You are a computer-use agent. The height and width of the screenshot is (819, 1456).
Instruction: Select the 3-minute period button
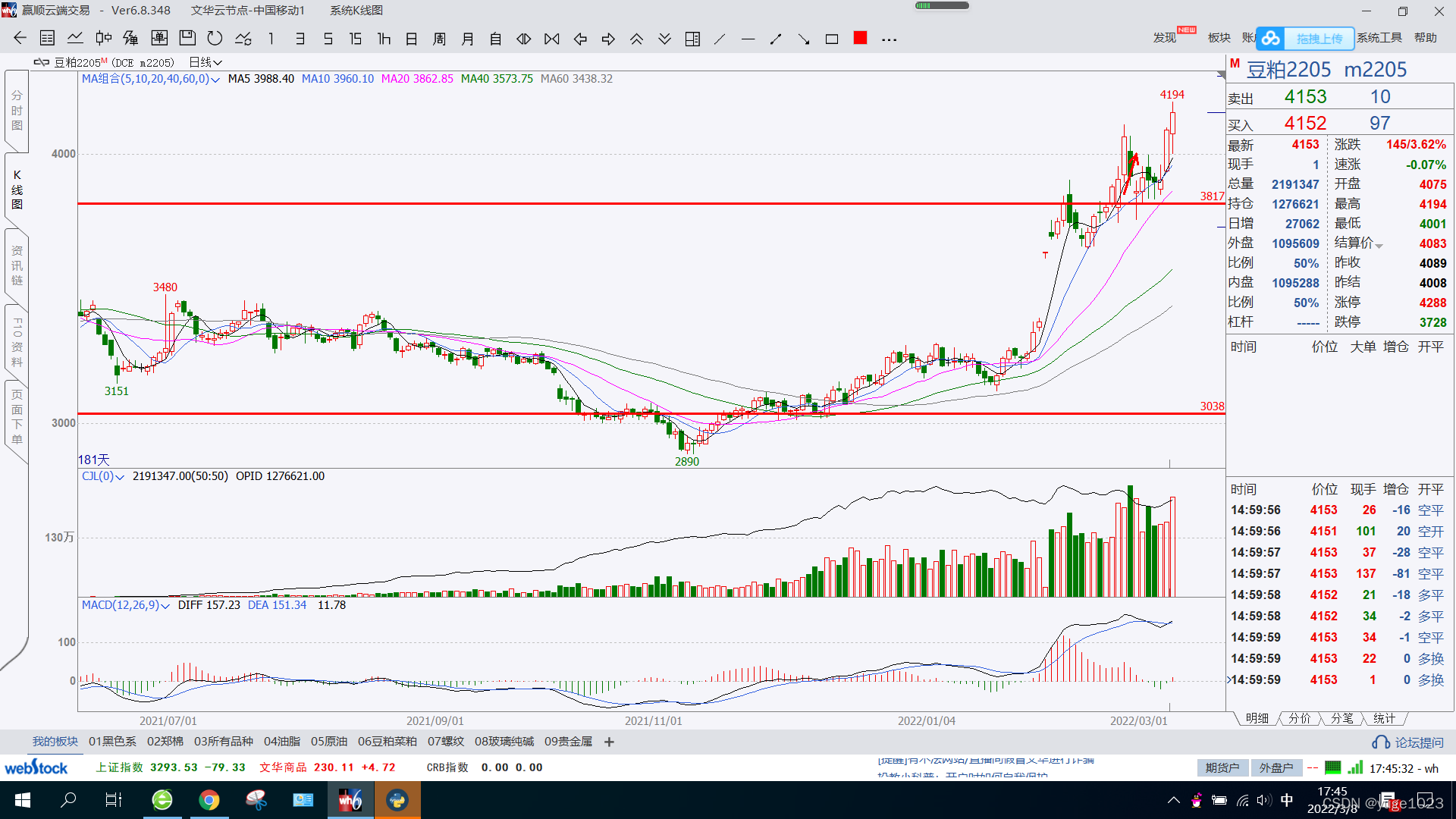point(300,39)
